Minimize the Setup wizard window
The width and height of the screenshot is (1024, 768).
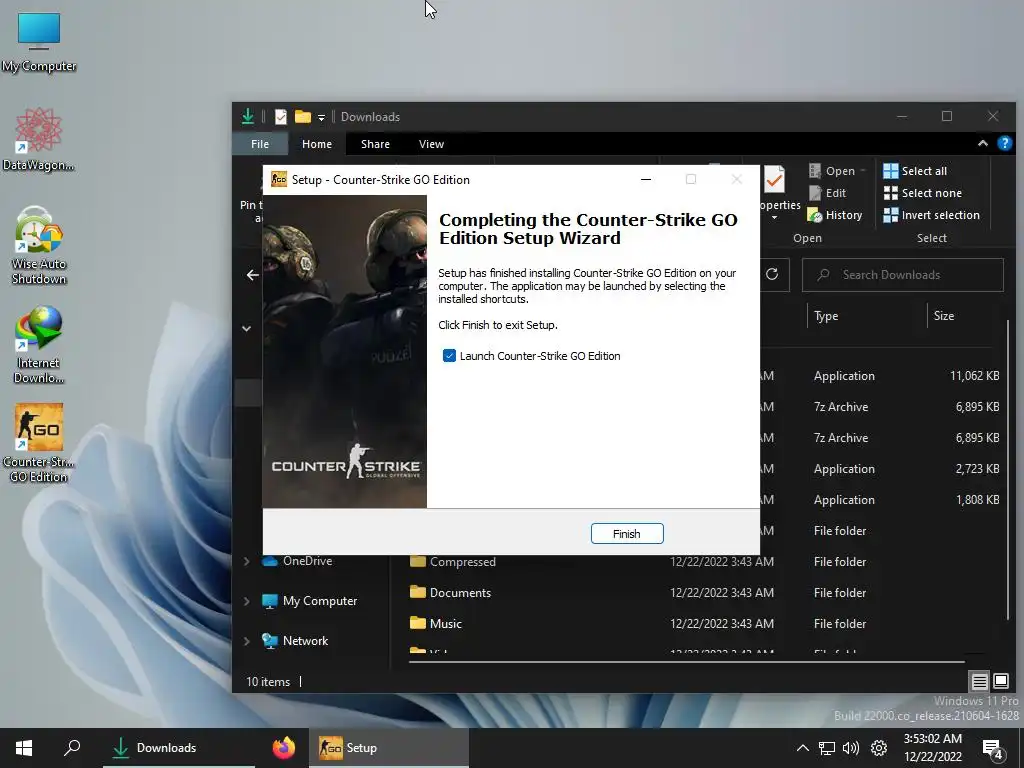[x=646, y=180]
